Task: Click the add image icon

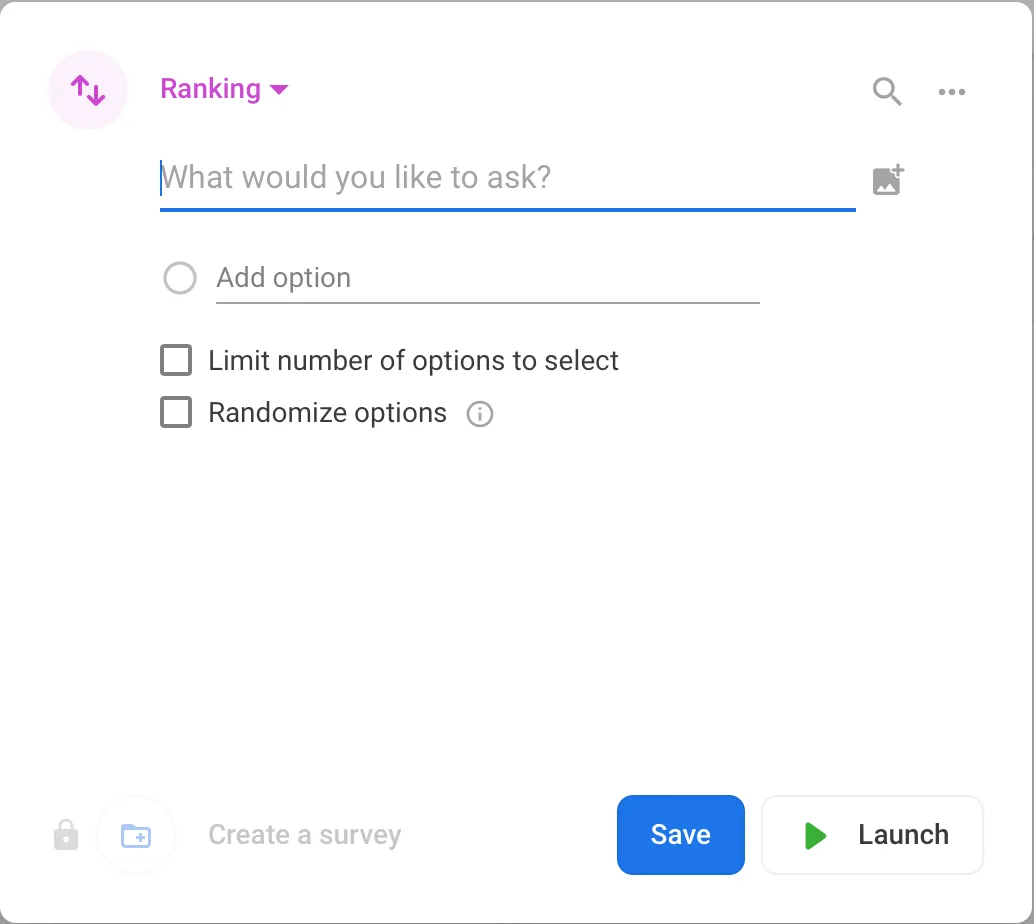Action: (x=888, y=180)
